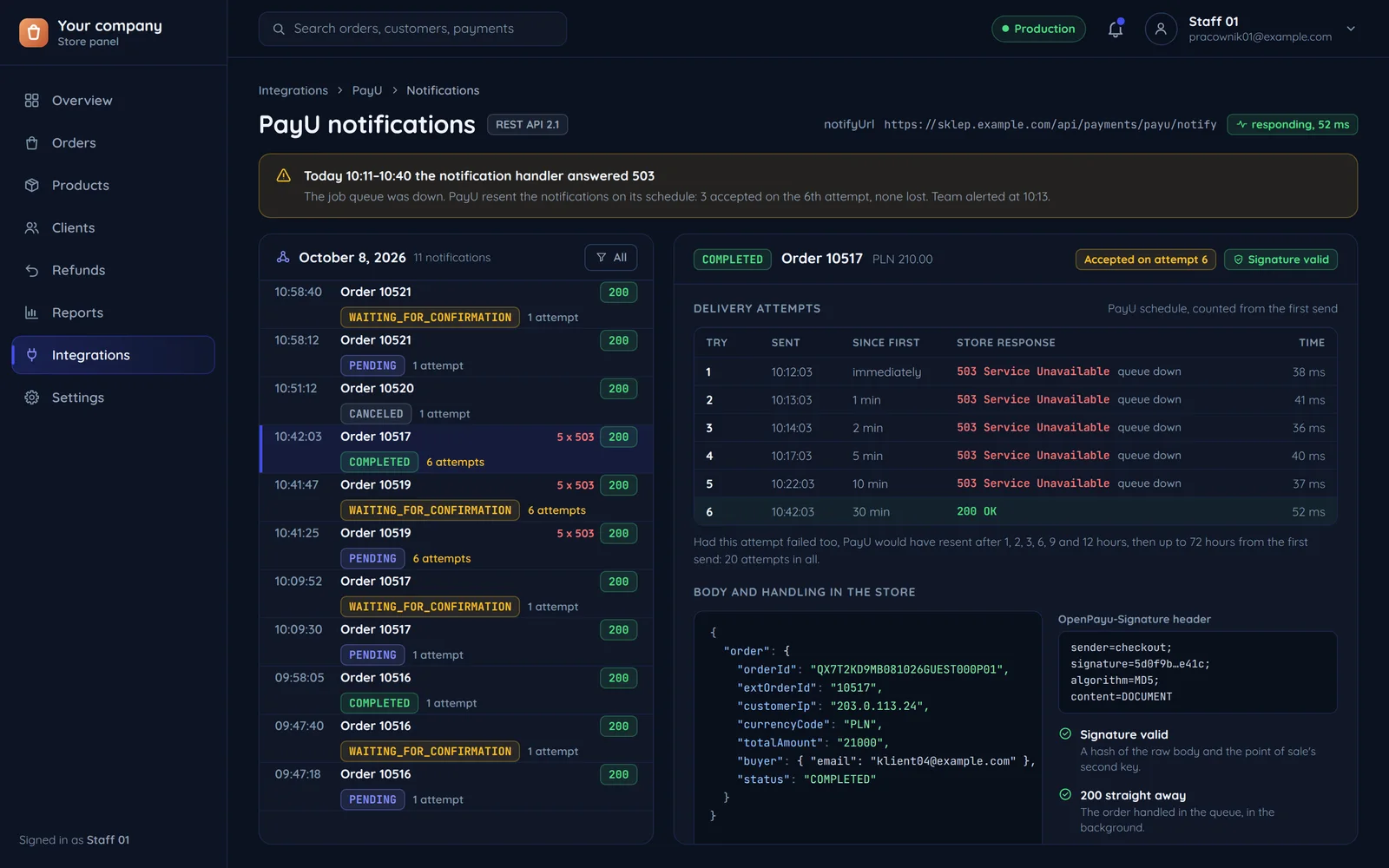Select the 10:58:40 Order 10521 notification
Screen dimensions: 1389x868
pos(456,305)
